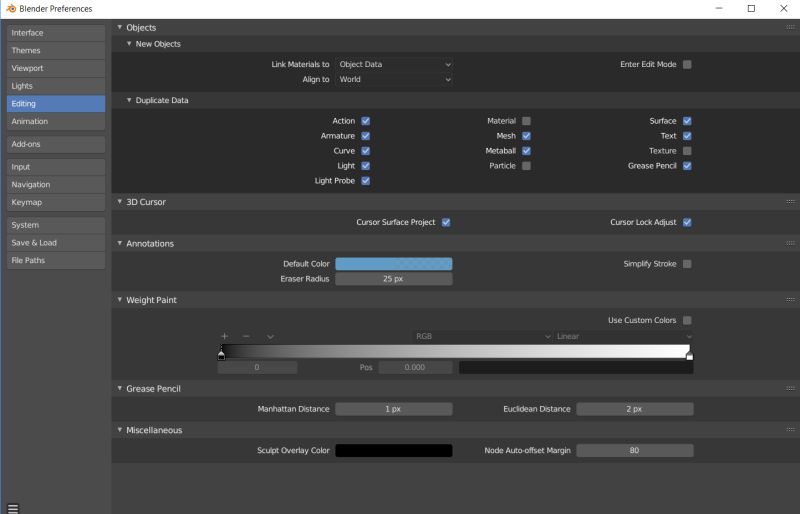
Task: Collapse the Annotations panel
Action: [x=120, y=243]
